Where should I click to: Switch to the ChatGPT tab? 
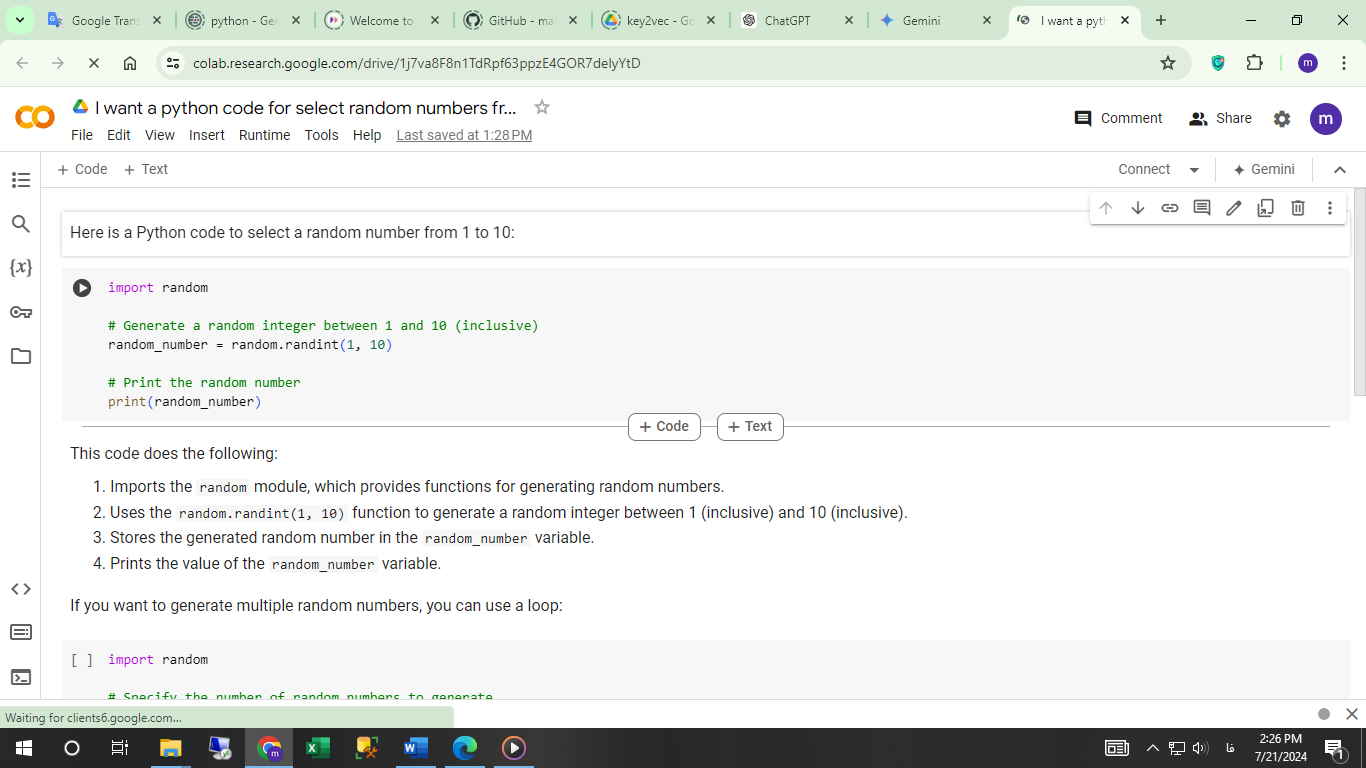798,20
